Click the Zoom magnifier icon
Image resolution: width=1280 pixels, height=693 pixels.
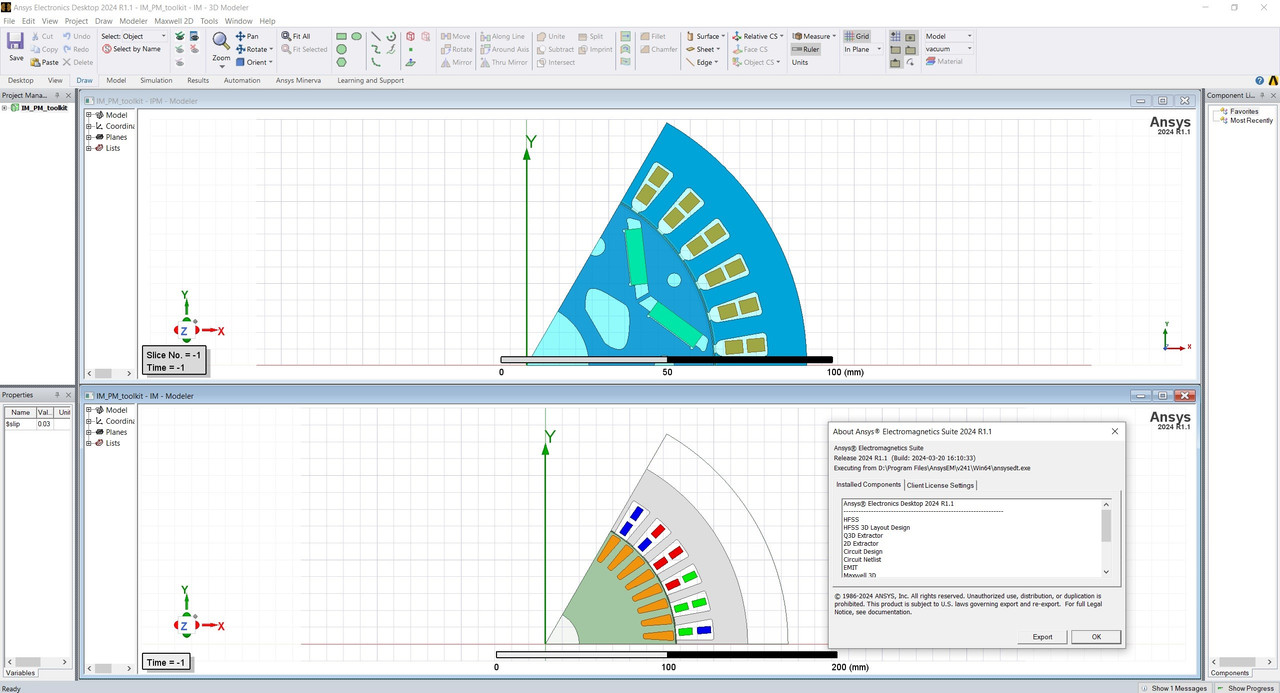pos(221,40)
